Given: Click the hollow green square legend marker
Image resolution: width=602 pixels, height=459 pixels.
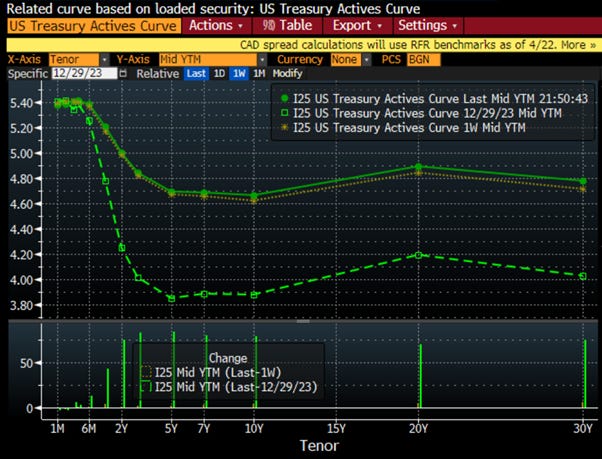Looking at the screenshot, I should (284, 113).
